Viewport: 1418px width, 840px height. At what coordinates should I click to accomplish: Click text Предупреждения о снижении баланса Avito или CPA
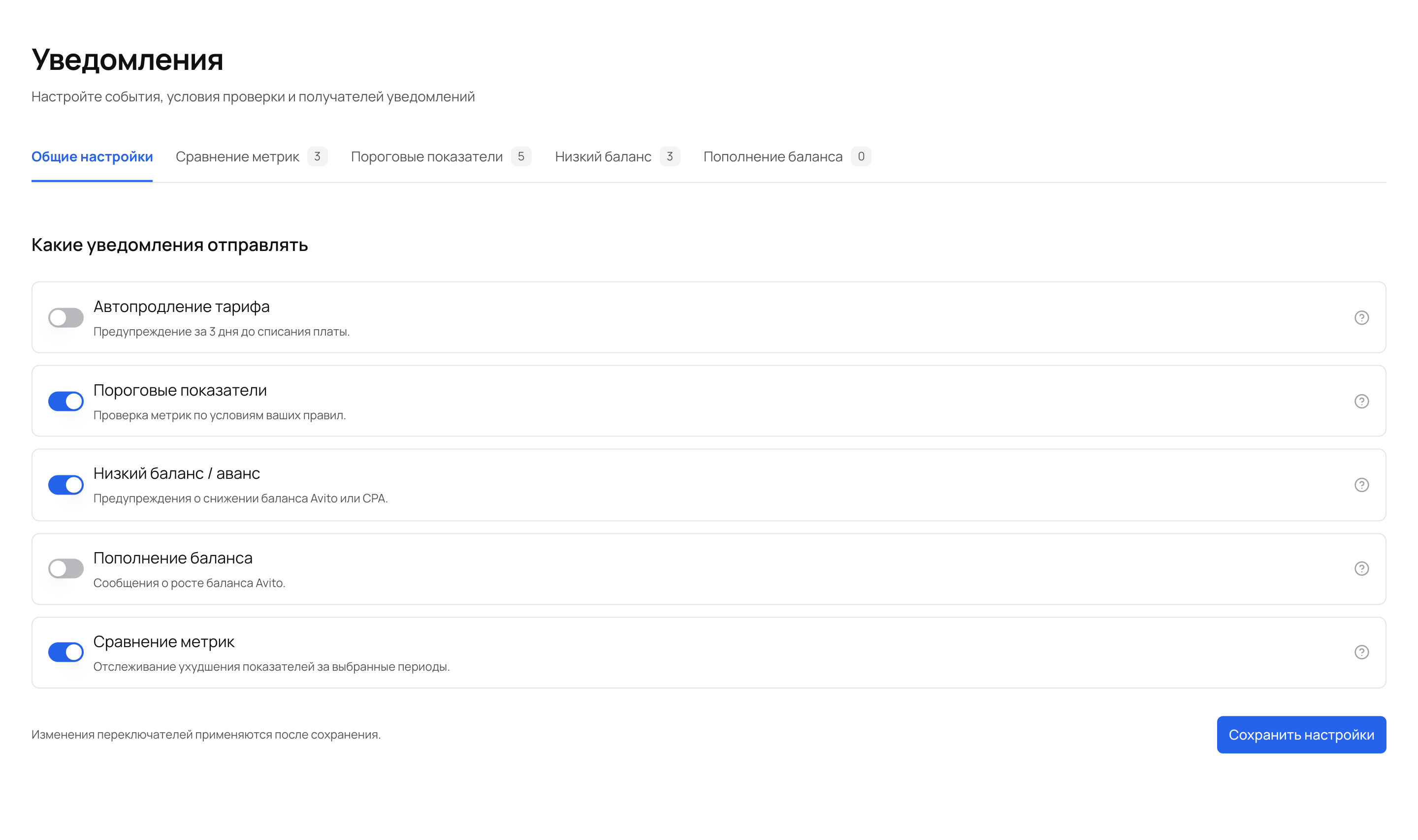(241, 498)
